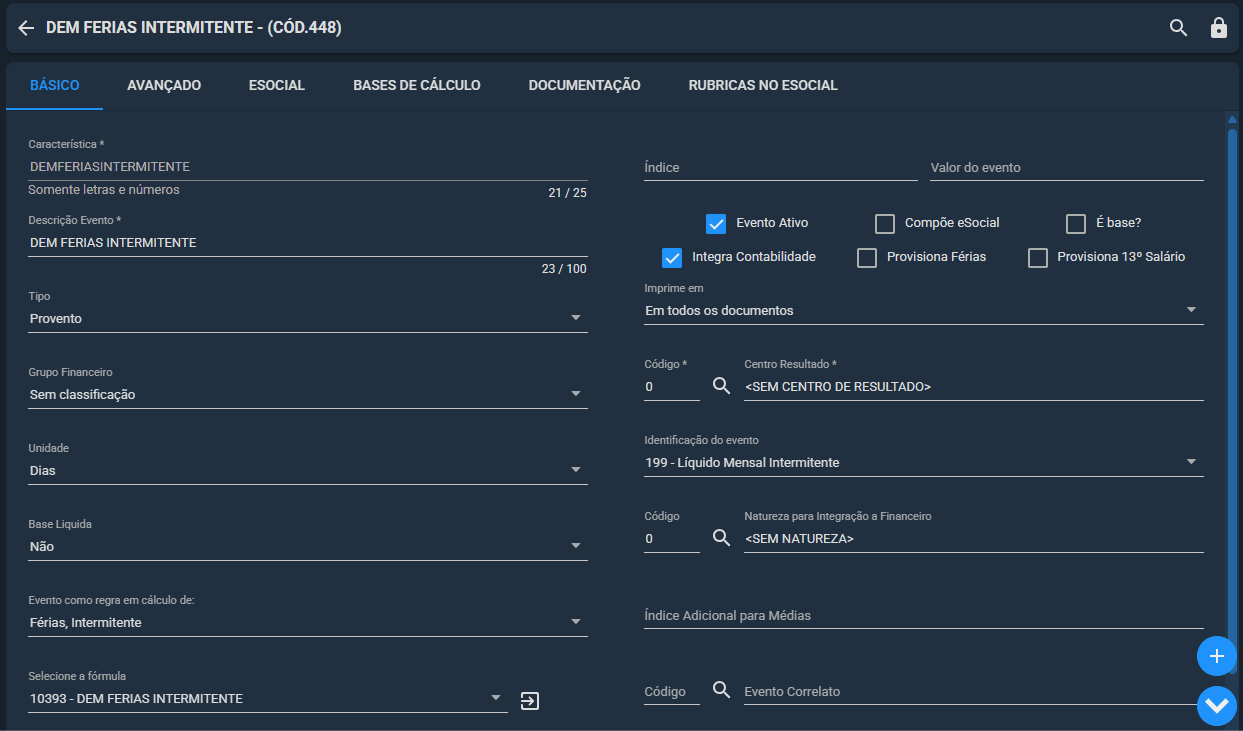
Task: Open the Tipo dropdown showing Provento
Action: (x=307, y=318)
